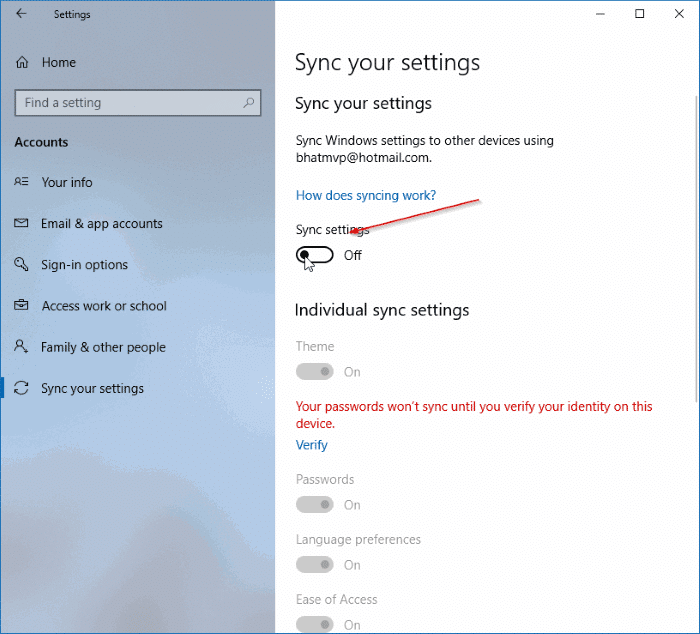Click the Find a setting search box
Viewport: 700px width, 634px height.
[x=138, y=103]
